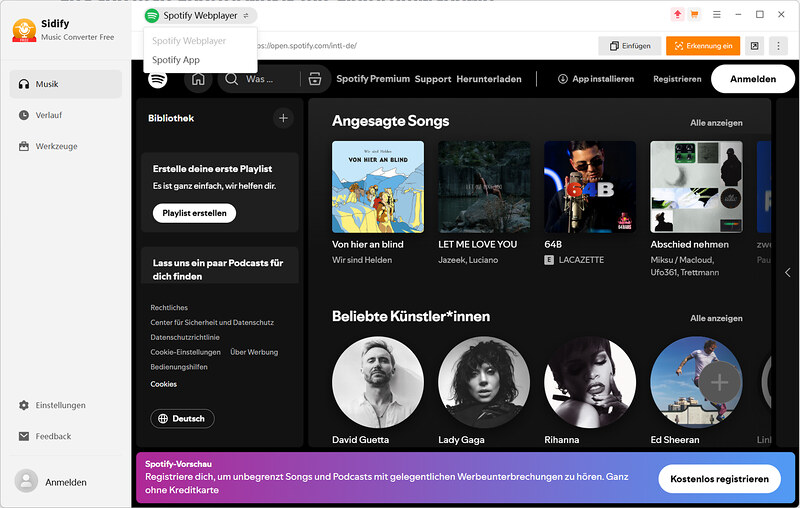Image resolution: width=800 pixels, height=508 pixels.
Task: Open the Deutsch language selector
Action: click(x=182, y=419)
